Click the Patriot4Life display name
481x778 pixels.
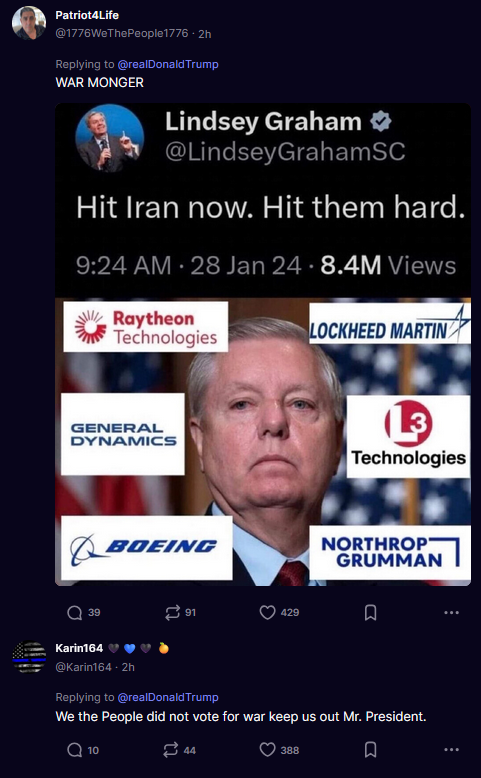click(x=87, y=15)
